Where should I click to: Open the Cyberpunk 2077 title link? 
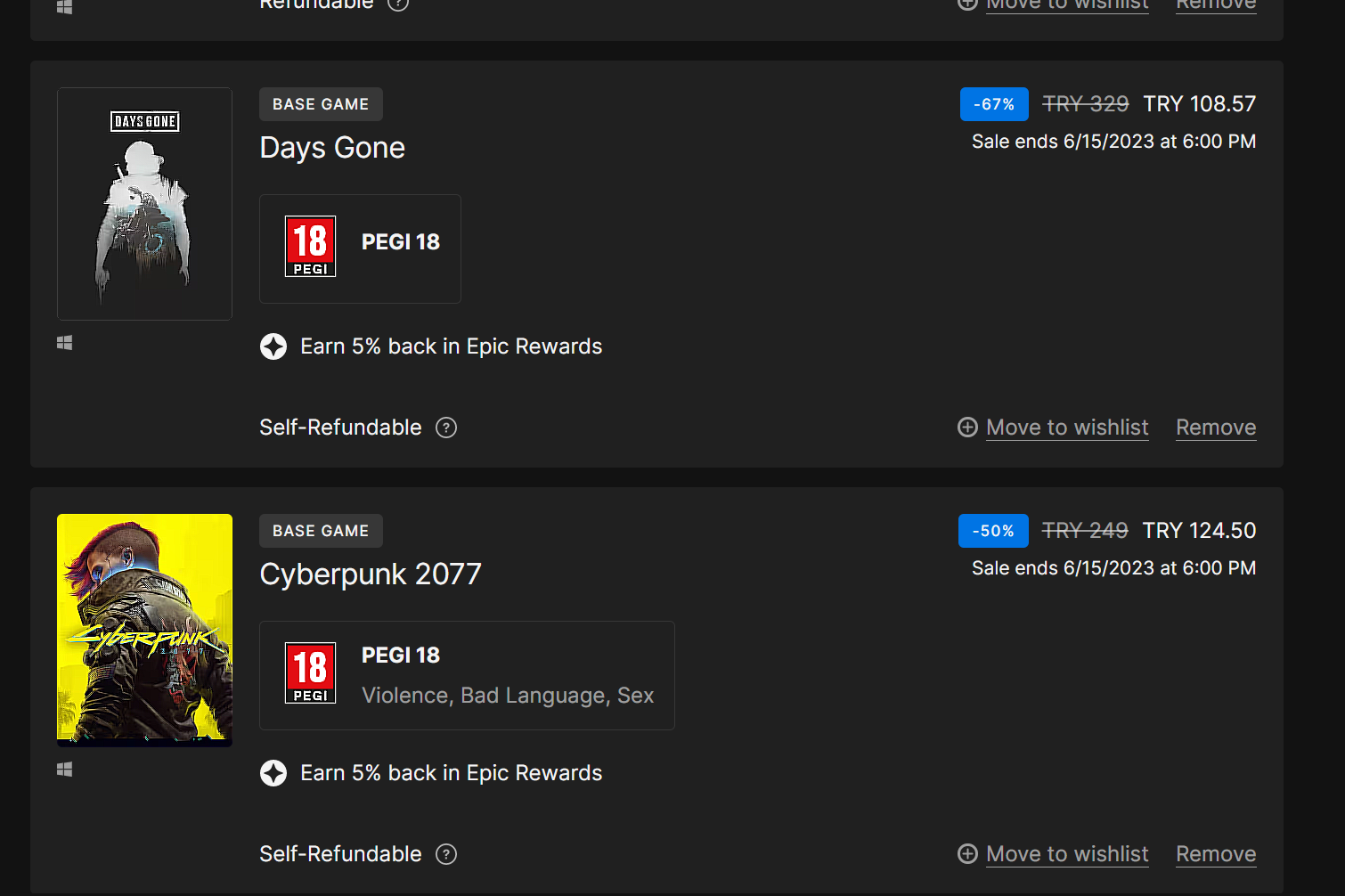point(371,574)
